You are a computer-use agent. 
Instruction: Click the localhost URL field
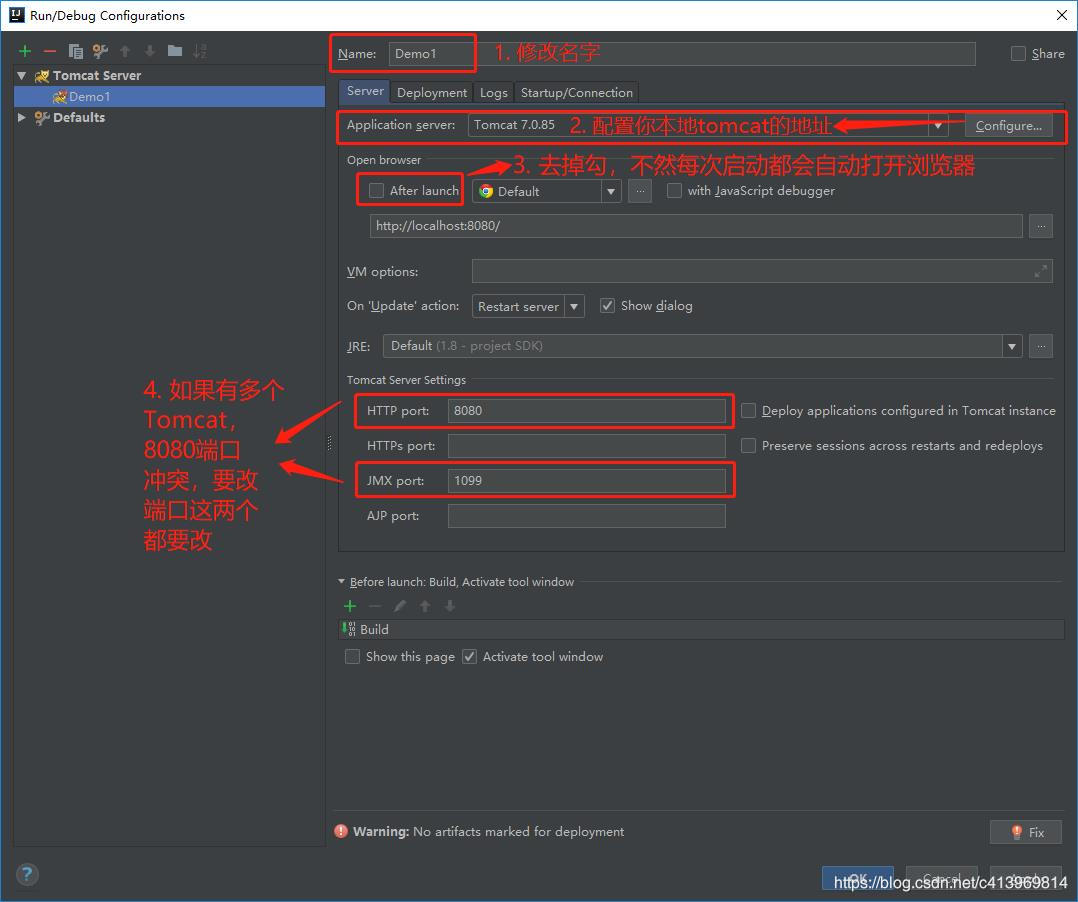[x=696, y=226]
